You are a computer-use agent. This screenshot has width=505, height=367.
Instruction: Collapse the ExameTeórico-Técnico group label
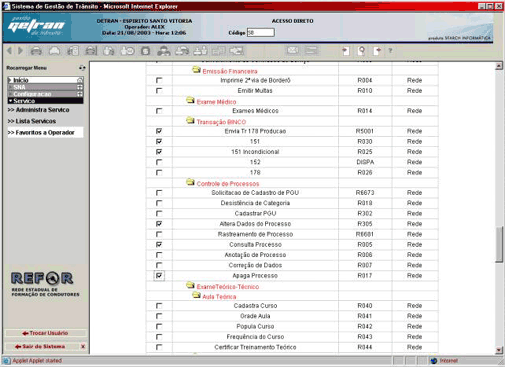(228, 287)
